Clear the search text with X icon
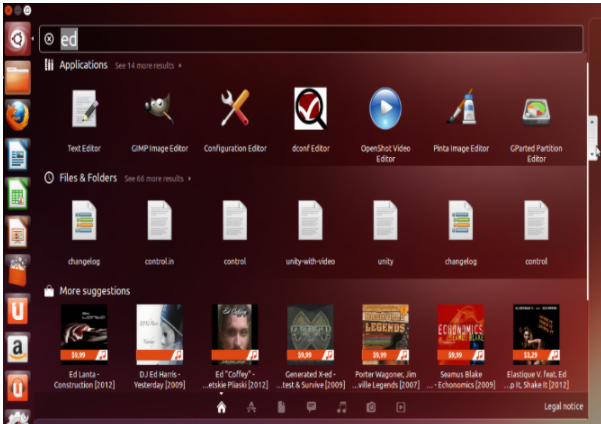Image resolution: width=601 pixels, height=424 pixels. (x=49, y=39)
